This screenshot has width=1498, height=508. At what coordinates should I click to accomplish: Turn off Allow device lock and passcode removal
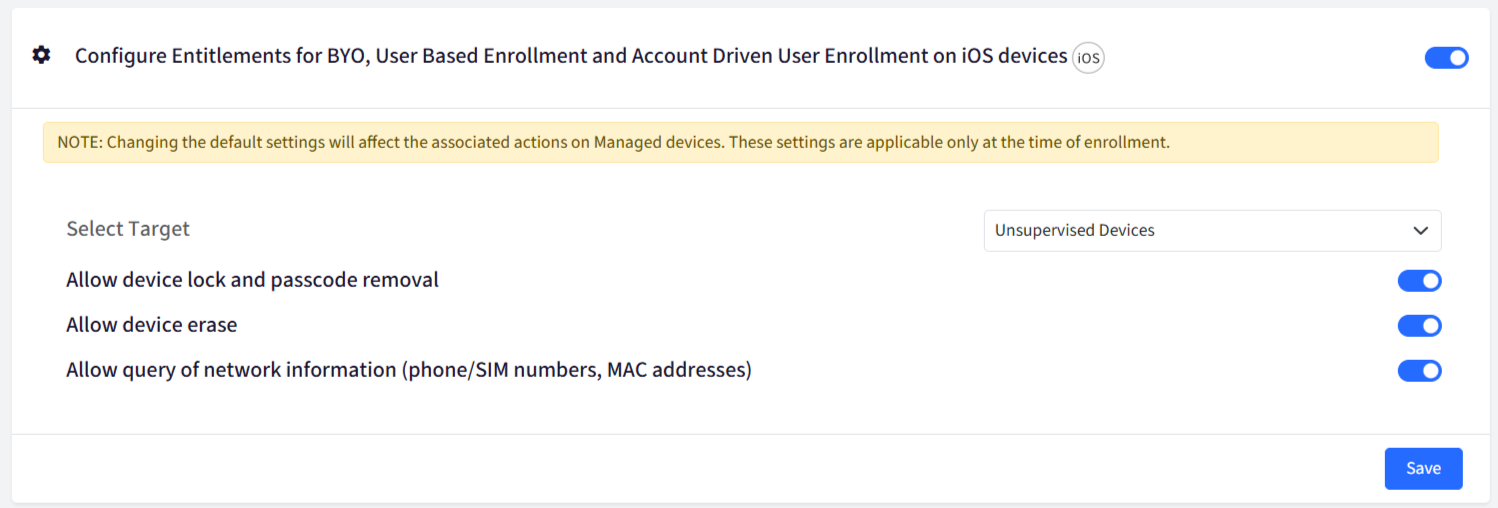click(x=1419, y=281)
